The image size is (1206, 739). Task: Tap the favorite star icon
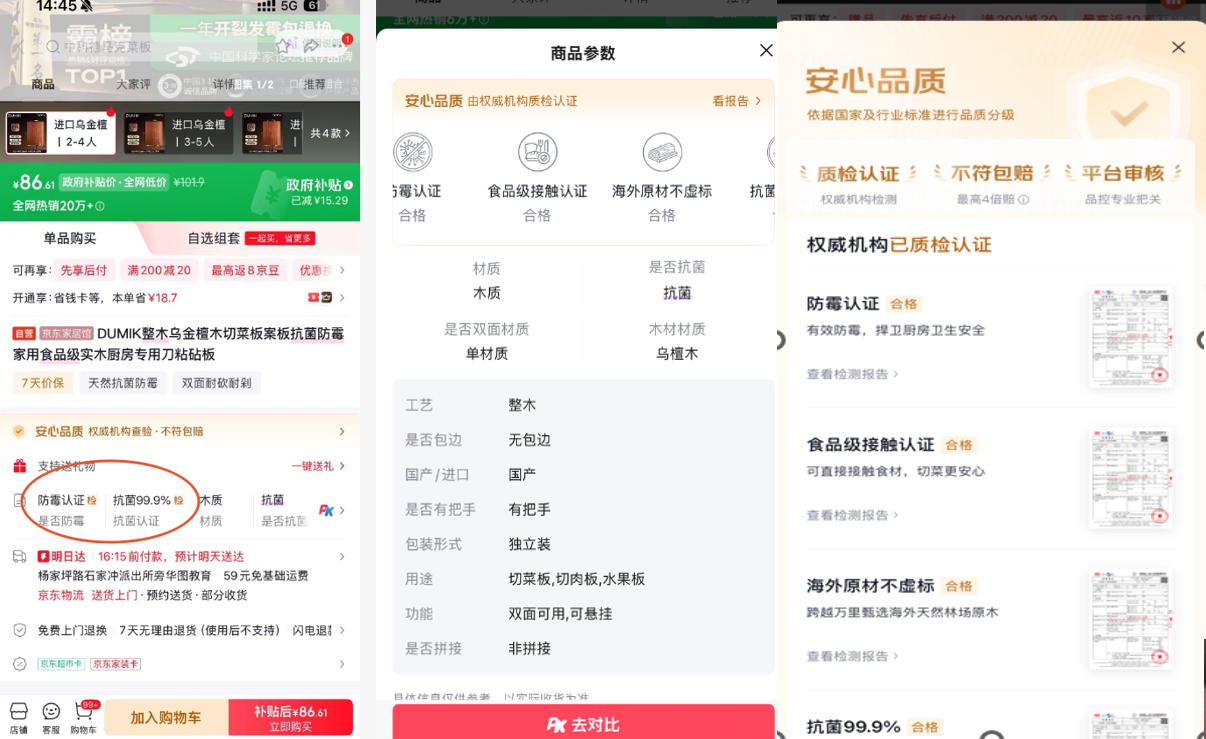point(283,46)
